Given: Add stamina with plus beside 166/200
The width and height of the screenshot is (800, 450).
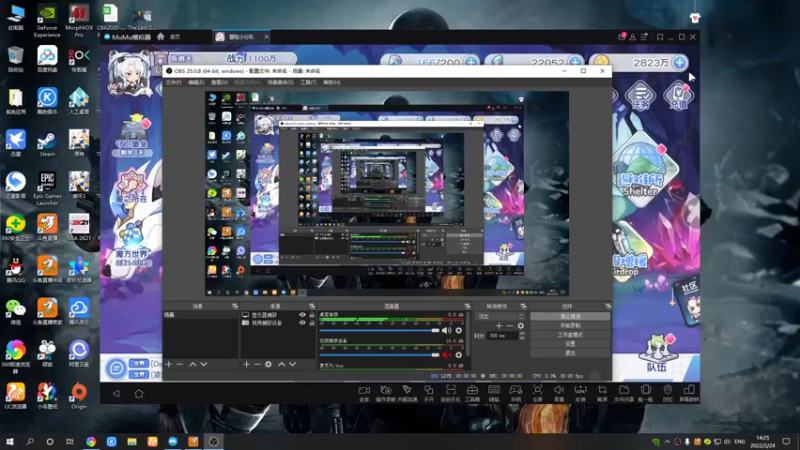Looking at the screenshot, I should click(471, 62).
